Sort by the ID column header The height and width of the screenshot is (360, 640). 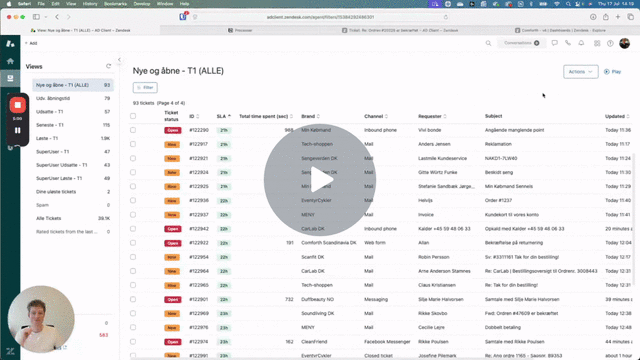tap(194, 116)
